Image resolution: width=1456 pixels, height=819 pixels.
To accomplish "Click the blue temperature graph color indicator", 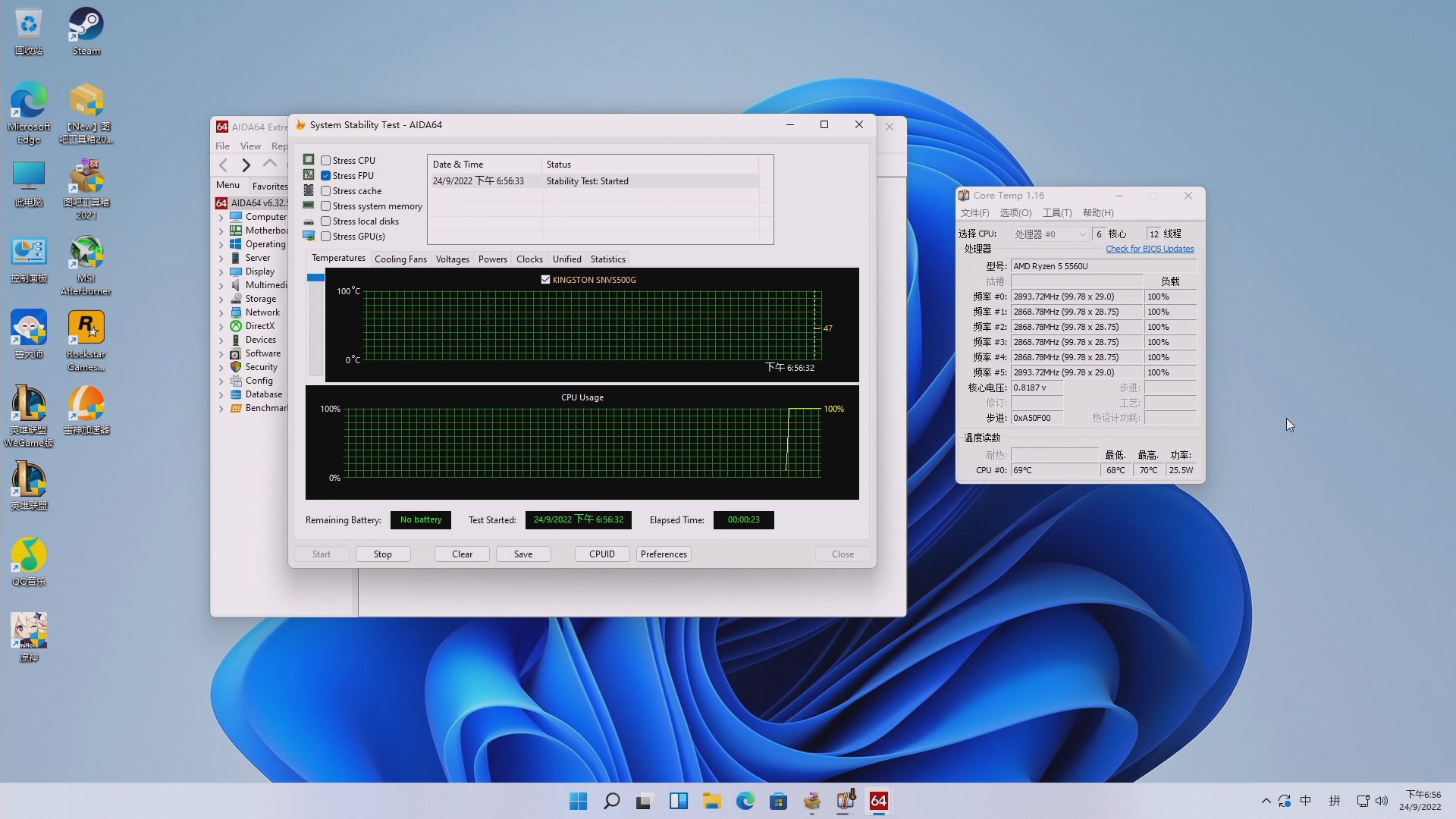I will point(315,278).
